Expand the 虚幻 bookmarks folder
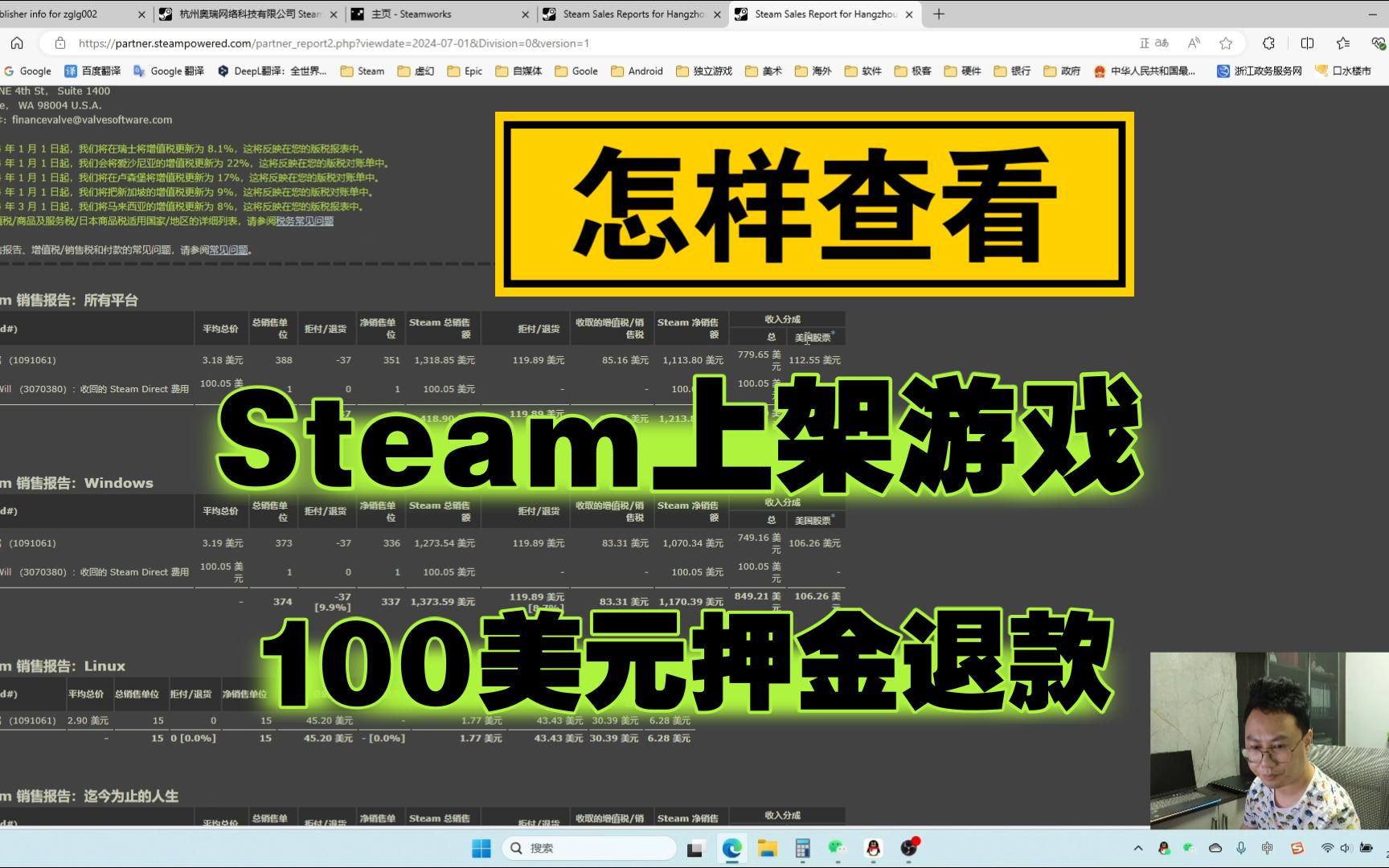The height and width of the screenshot is (868, 1389). (x=416, y=71)
